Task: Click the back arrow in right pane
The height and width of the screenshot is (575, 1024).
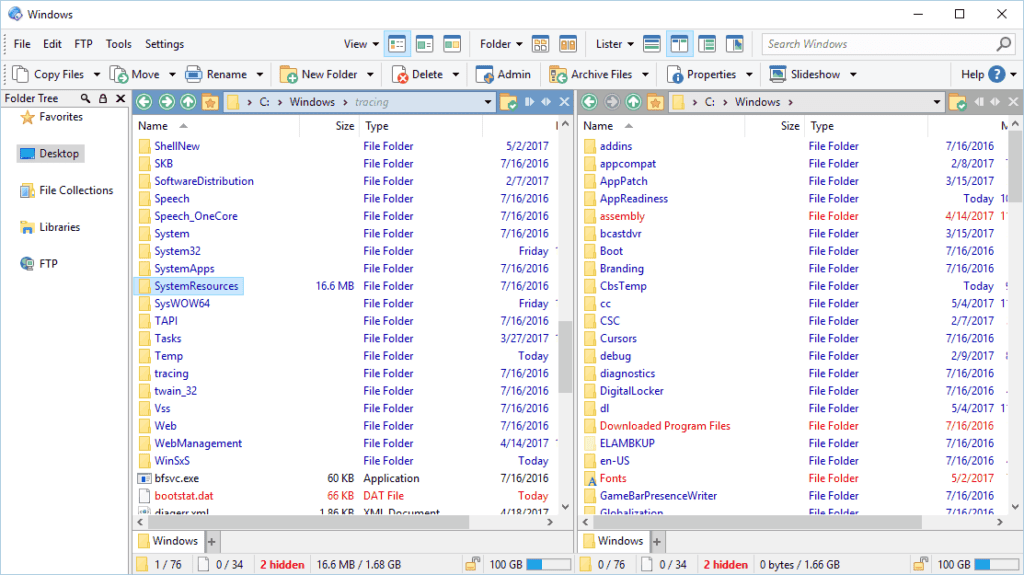Action: click(x=589, y=102)
